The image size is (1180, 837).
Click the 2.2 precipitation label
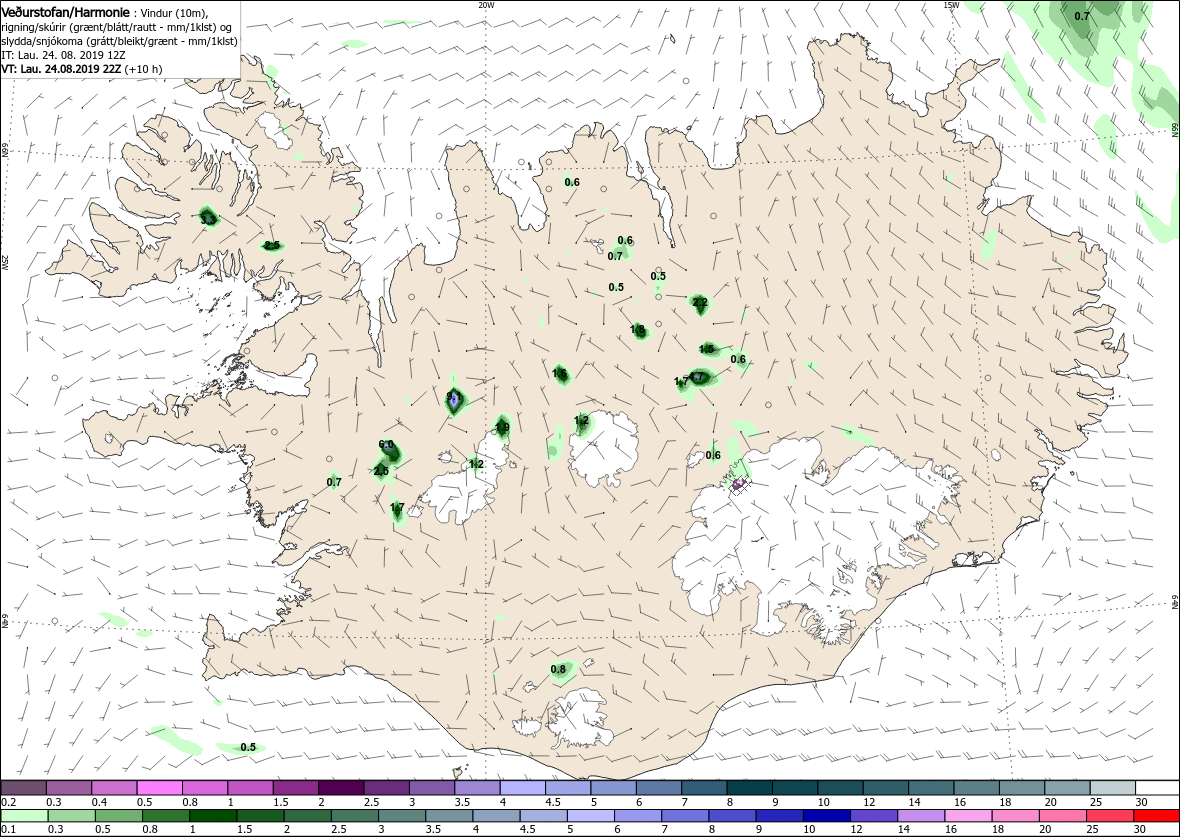(700, 302)
